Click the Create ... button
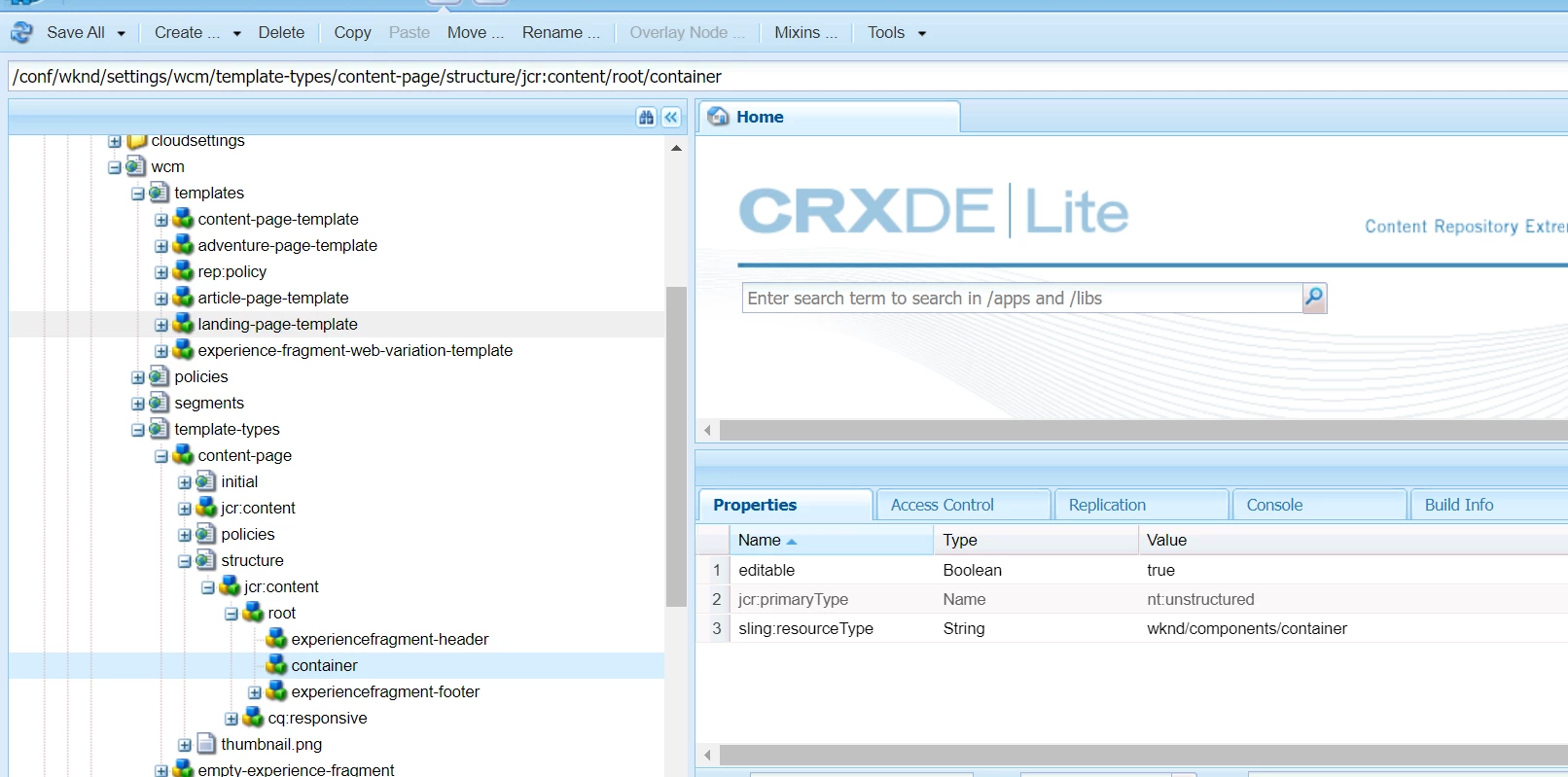This screenshot has width=1568, height=777. pyautogui.click(x=188, y=32)
